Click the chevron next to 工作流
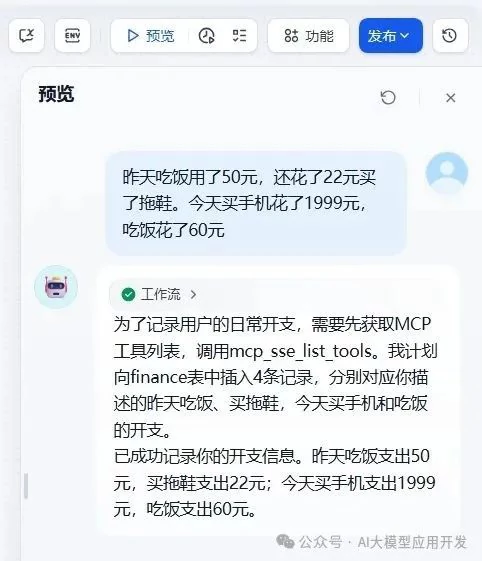The height and width of the screenshot is (561, 482). [193, 294]
